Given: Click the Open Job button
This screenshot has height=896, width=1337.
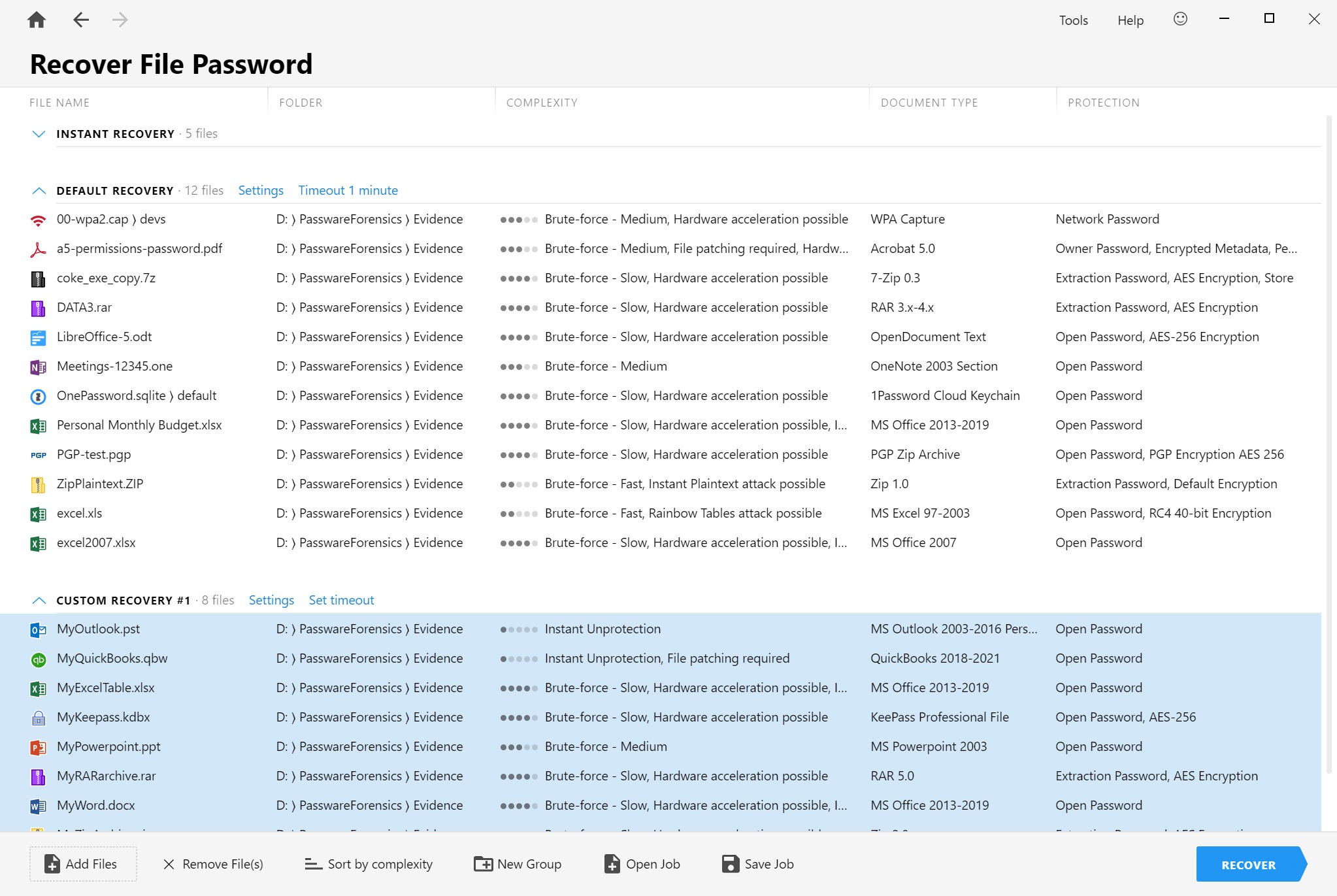Looking at the screenshot, I should click(x=642, y=864).
